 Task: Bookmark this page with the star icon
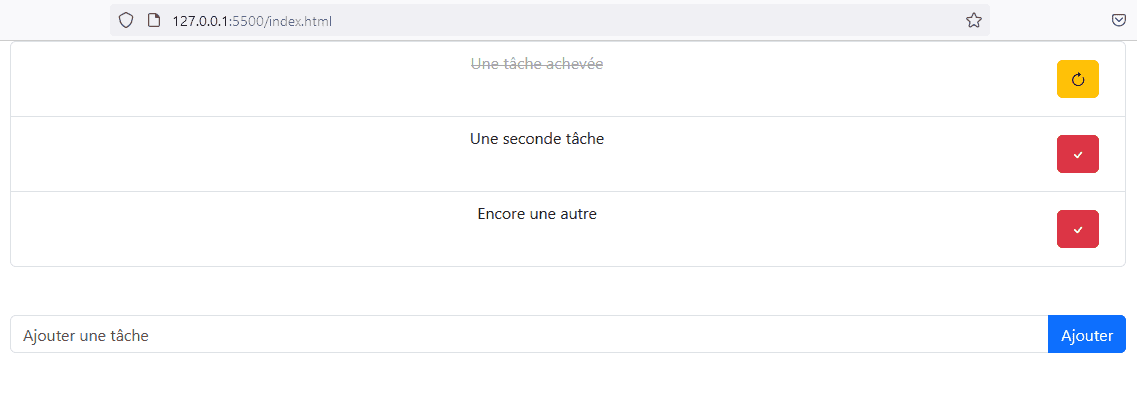click(x=973, y=20)
